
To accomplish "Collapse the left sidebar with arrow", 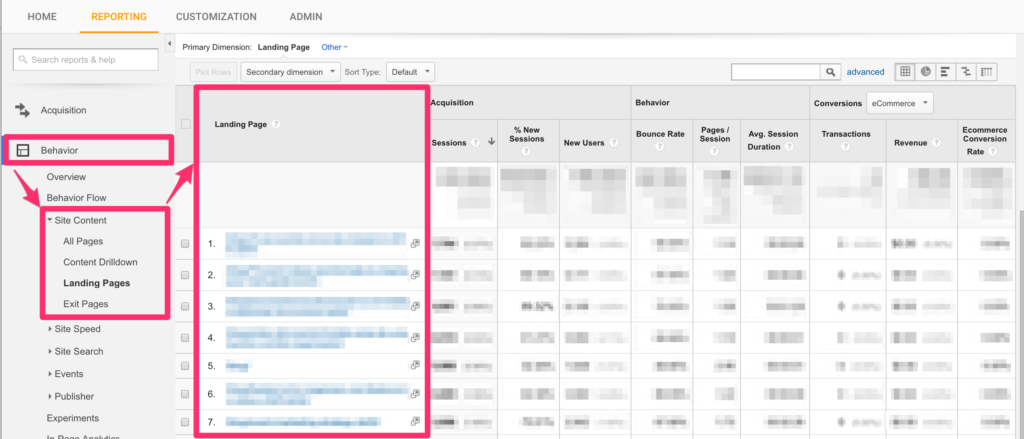I will 168,44.
